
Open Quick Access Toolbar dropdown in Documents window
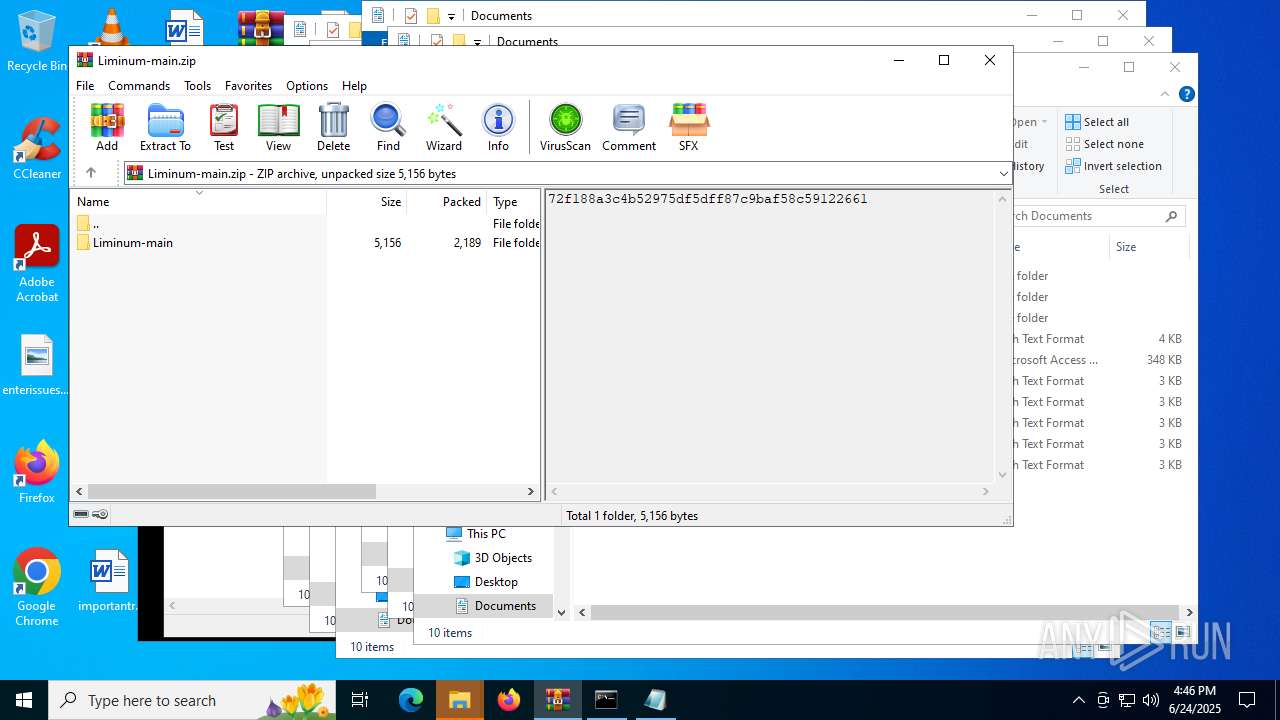(452, 16)
